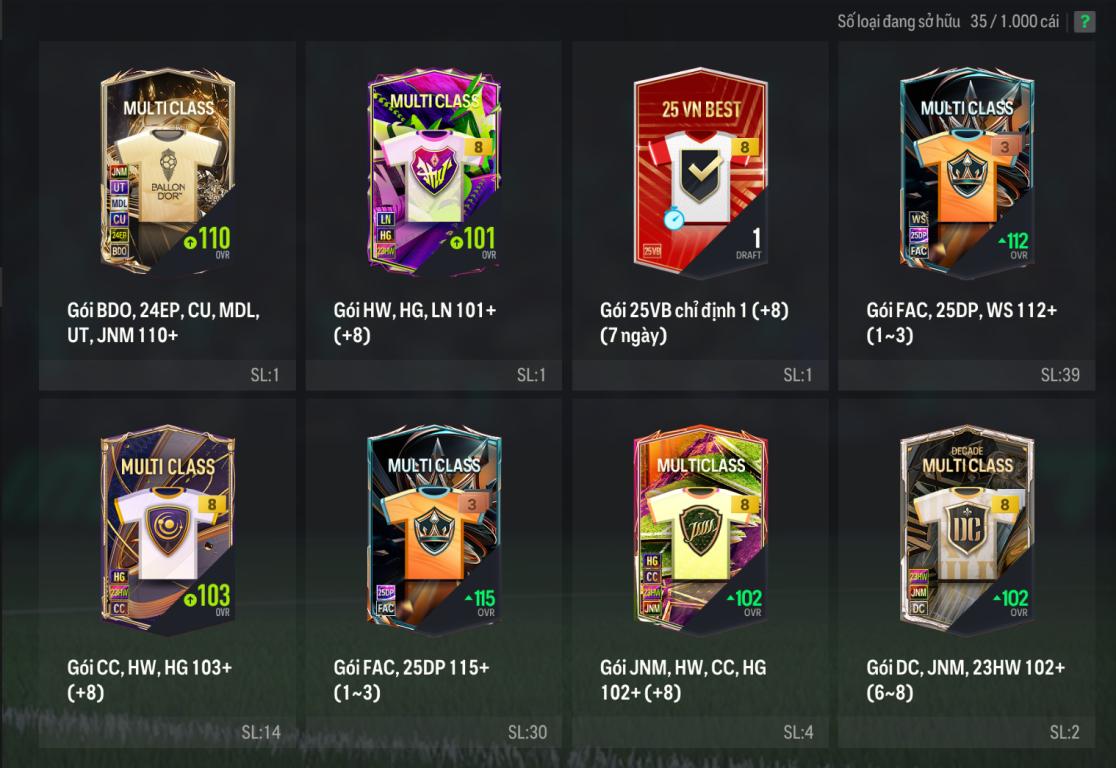Click the green question mark help icon
1116x768 pixels.
click(1084, 21)
